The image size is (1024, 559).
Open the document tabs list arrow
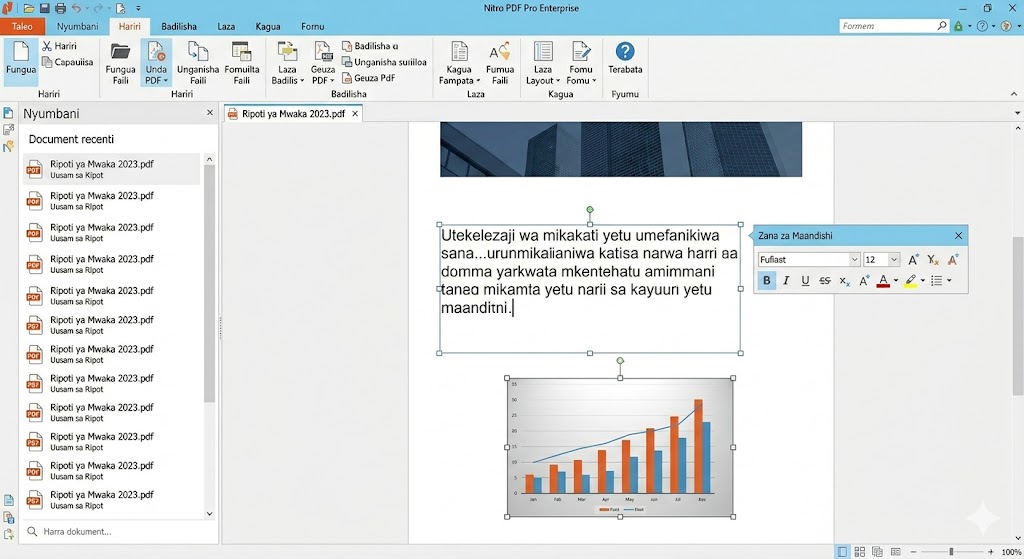(1017, 114)
